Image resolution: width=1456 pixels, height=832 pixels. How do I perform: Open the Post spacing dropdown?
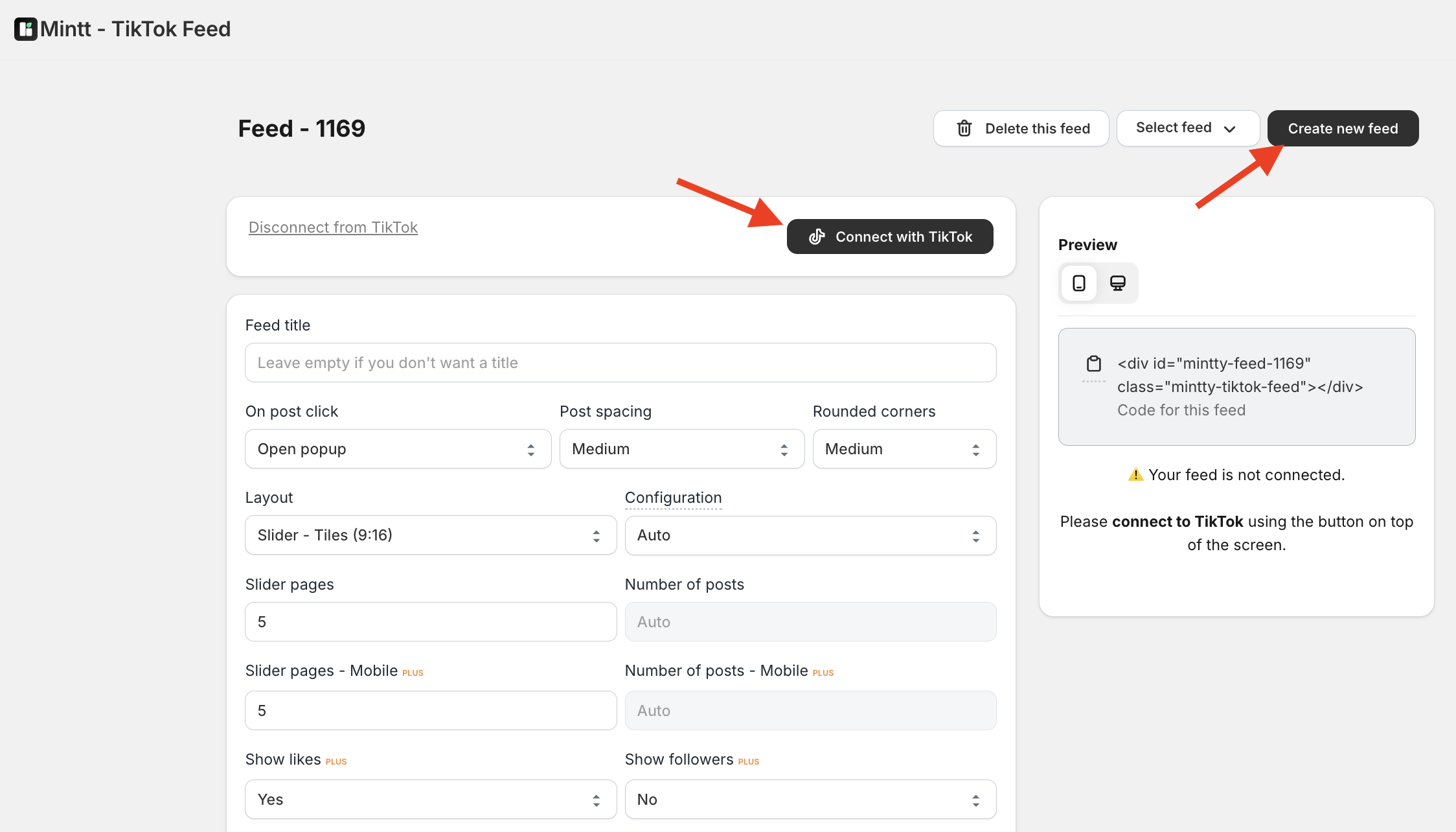[x=681, y=448]
